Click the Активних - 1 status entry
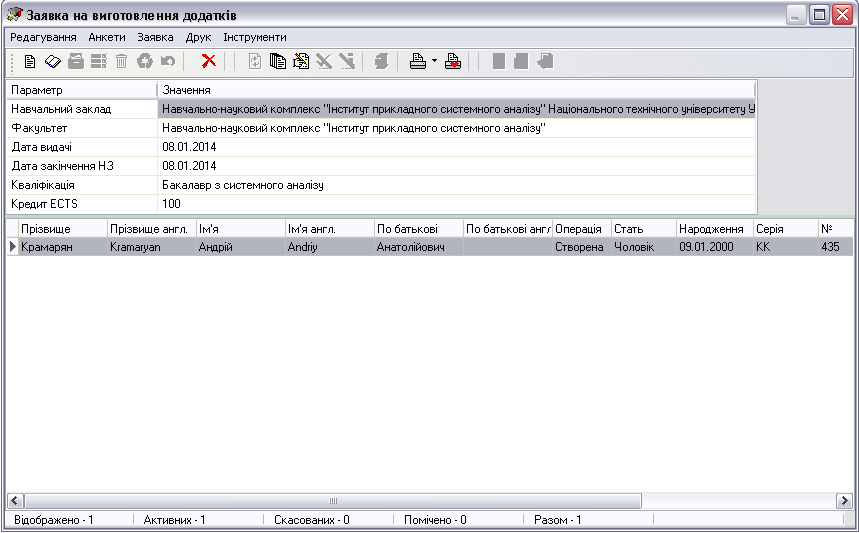 click(174, 520)
